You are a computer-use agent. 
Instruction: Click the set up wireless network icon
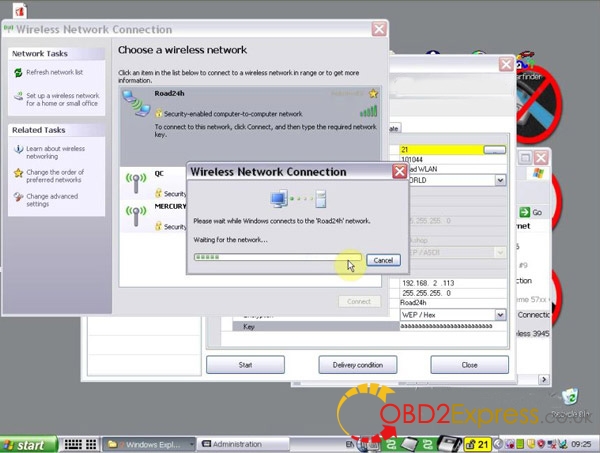pyautogui.click(x=17, y=97)
